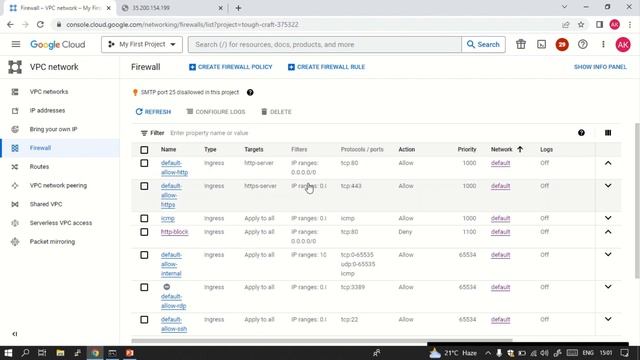
Task: Open the AK account avatar in Google Cloud header
Action: (623, 44)
